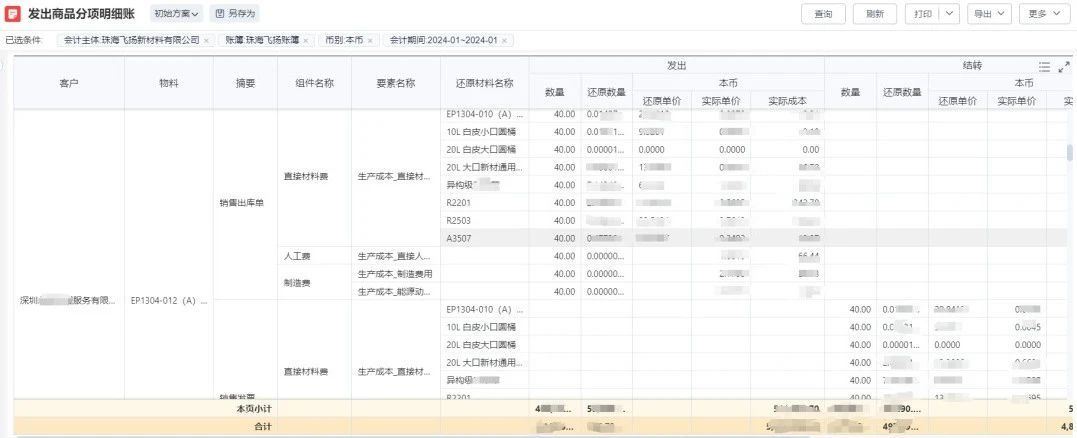This screenshot has height=438, width=1077.
Task: Click the table's vertical scrollbar
Action: (x=1069, y=153)
